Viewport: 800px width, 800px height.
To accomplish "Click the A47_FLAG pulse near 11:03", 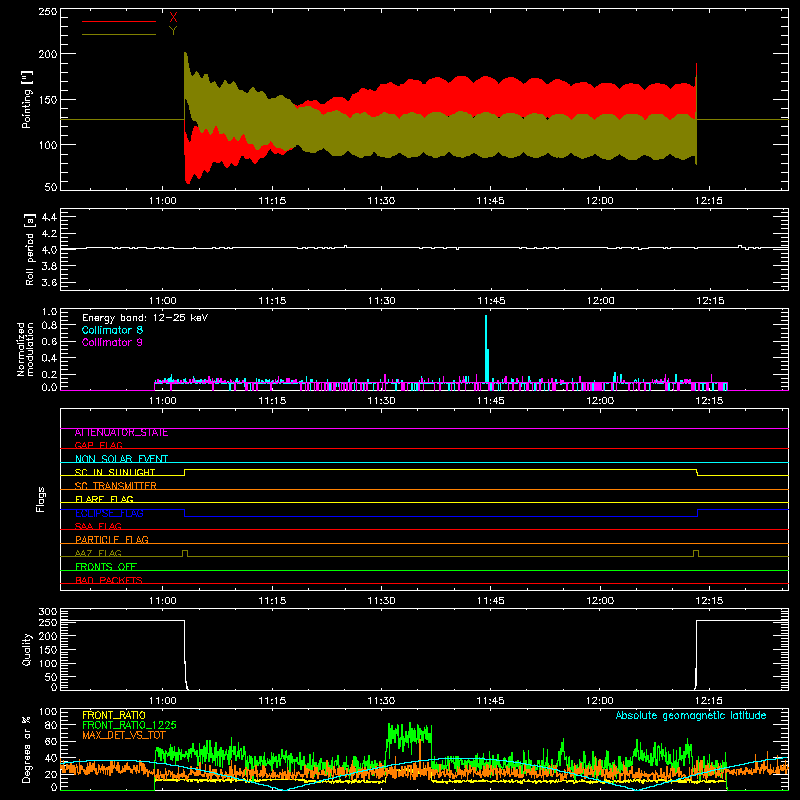I will pos(185,553).
